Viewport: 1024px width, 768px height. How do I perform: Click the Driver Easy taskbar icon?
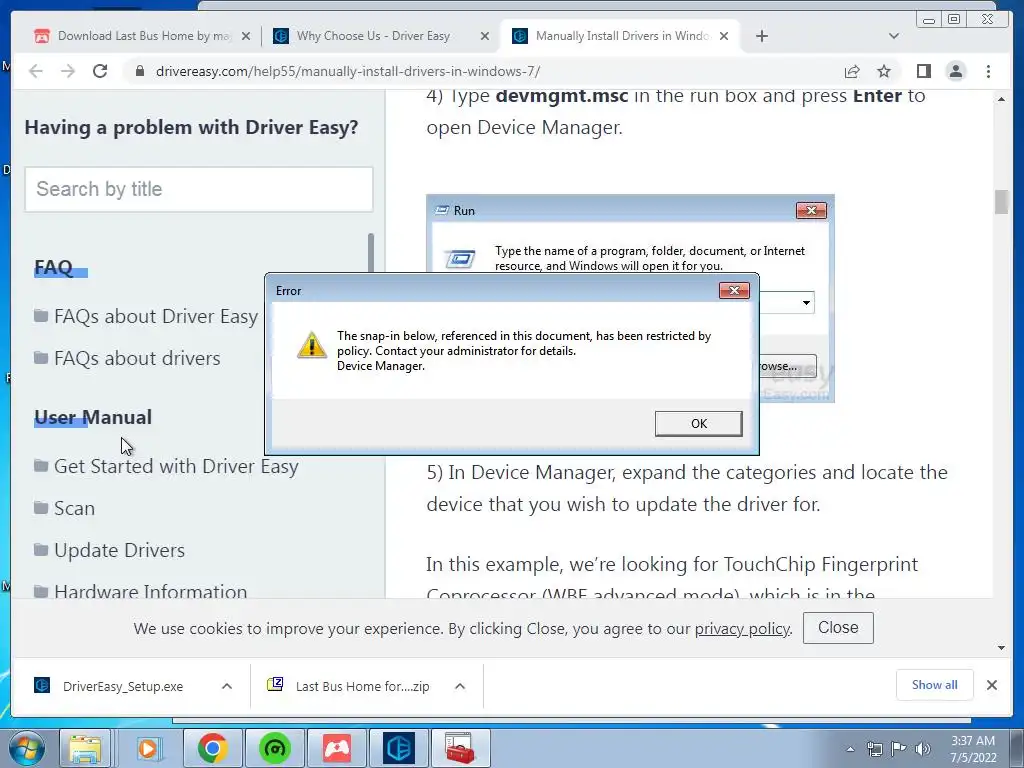399,748
